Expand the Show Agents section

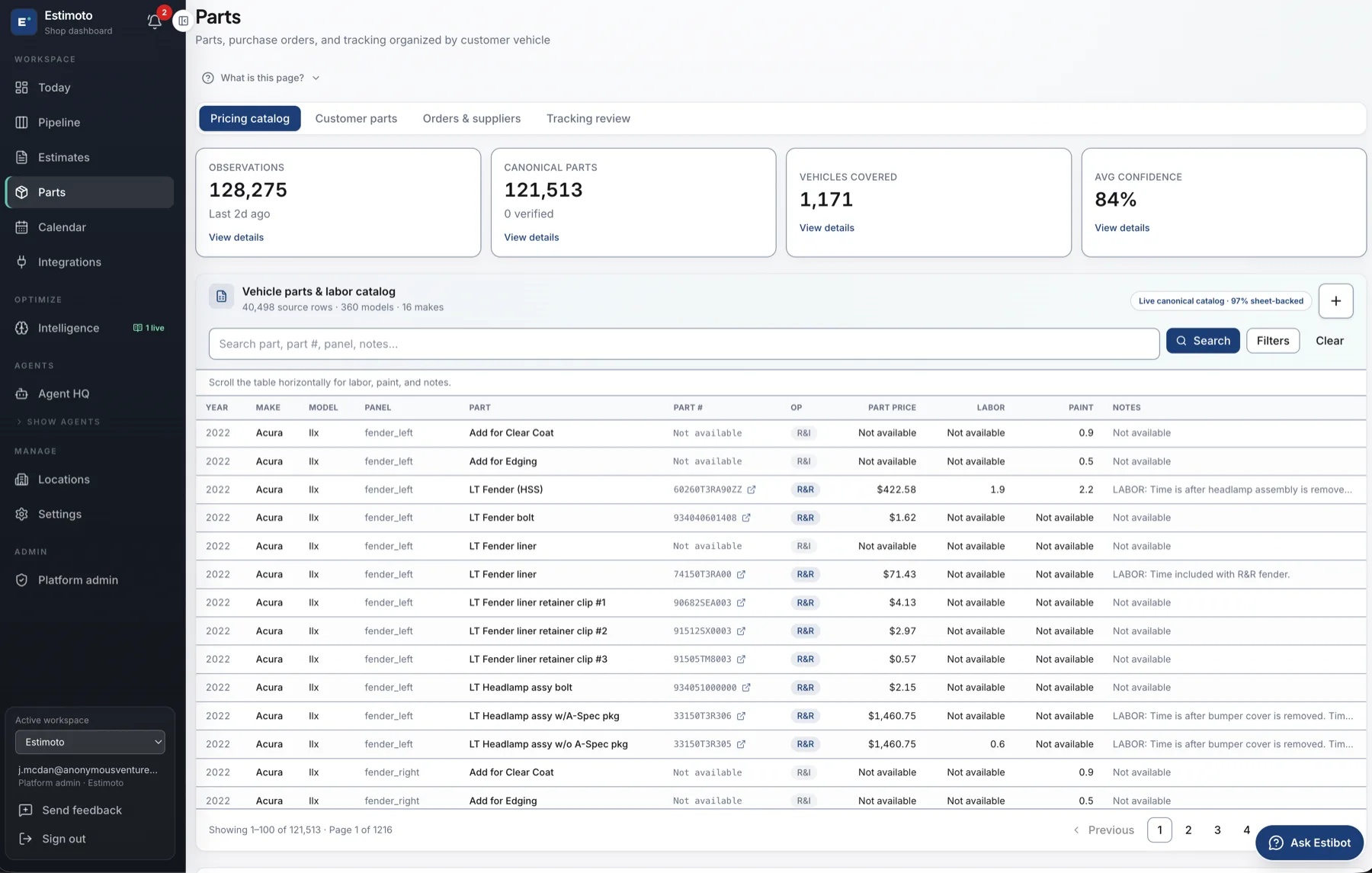coord(59,422)
